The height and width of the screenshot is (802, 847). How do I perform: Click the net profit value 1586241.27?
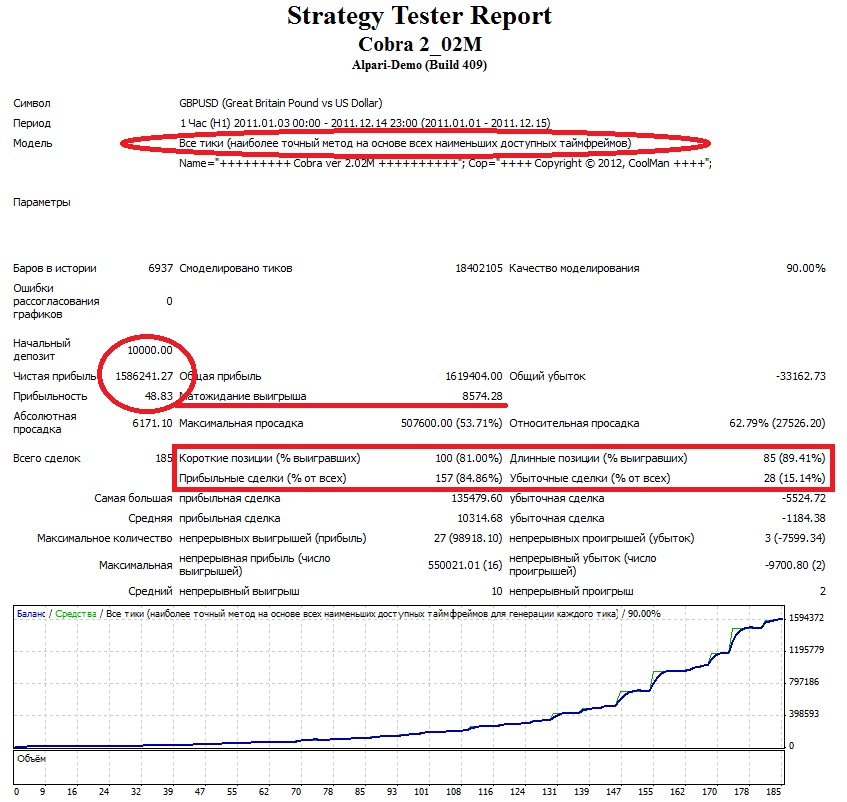[138, 376]
